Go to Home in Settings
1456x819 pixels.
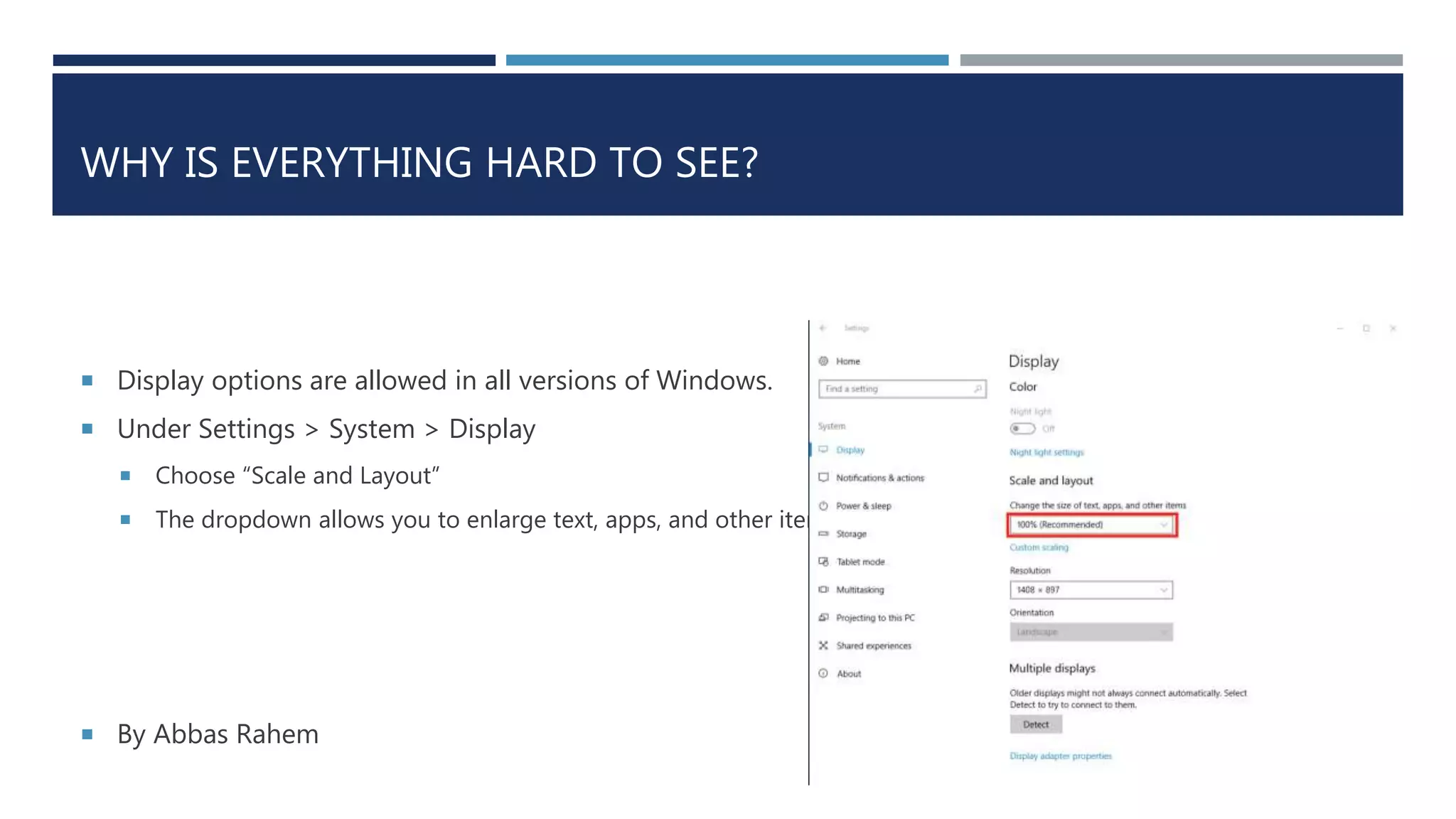(848, 361)
